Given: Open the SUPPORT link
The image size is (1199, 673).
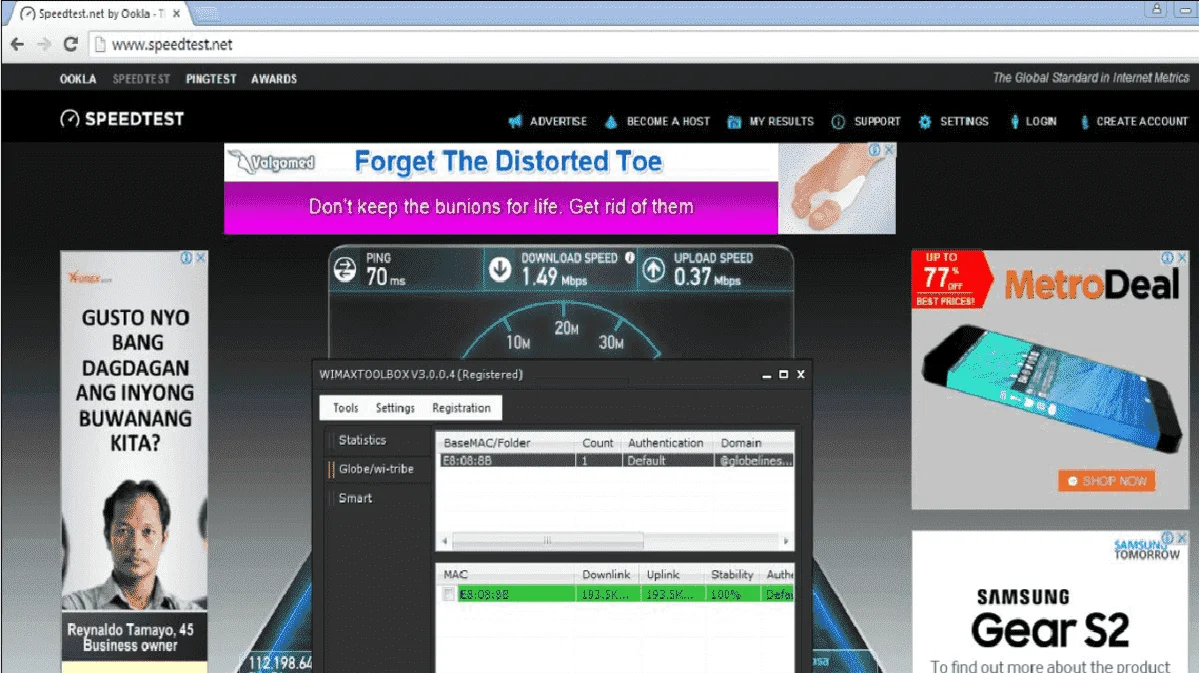Looking at the screenshot, I should pos(877,121).
